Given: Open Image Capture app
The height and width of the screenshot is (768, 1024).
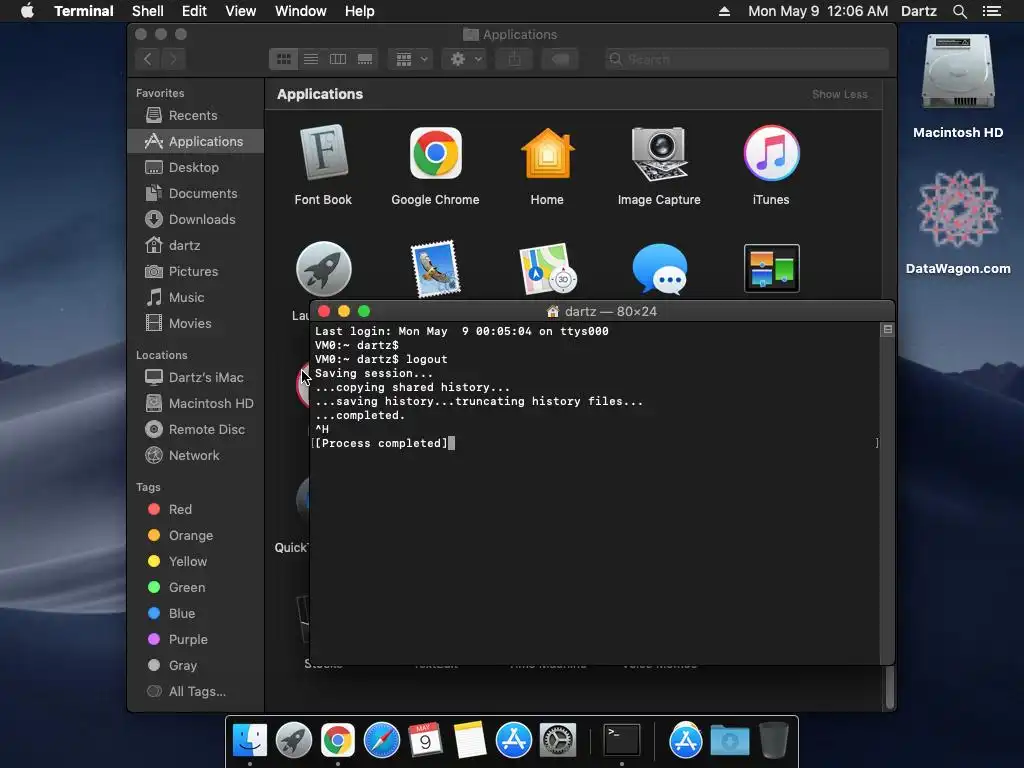Looking at the screenshot, I should tap(659, 153).
